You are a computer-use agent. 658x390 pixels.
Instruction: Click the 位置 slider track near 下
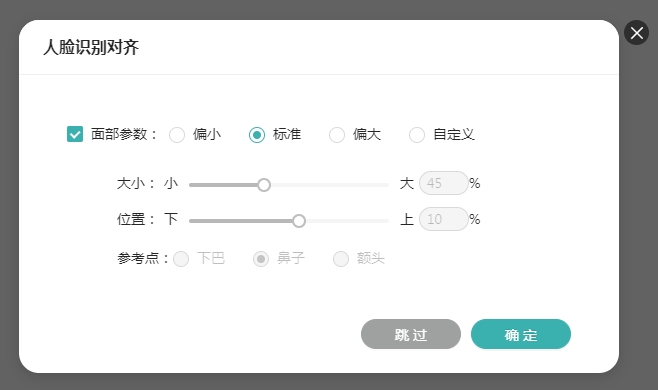tap(199, 221)
